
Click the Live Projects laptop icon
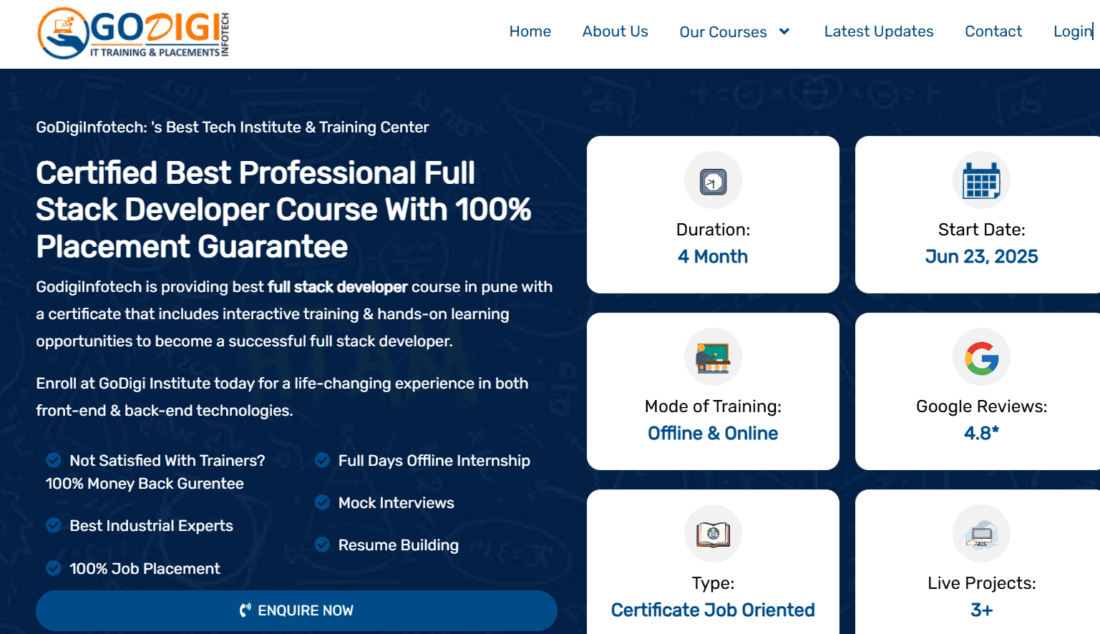981,534
